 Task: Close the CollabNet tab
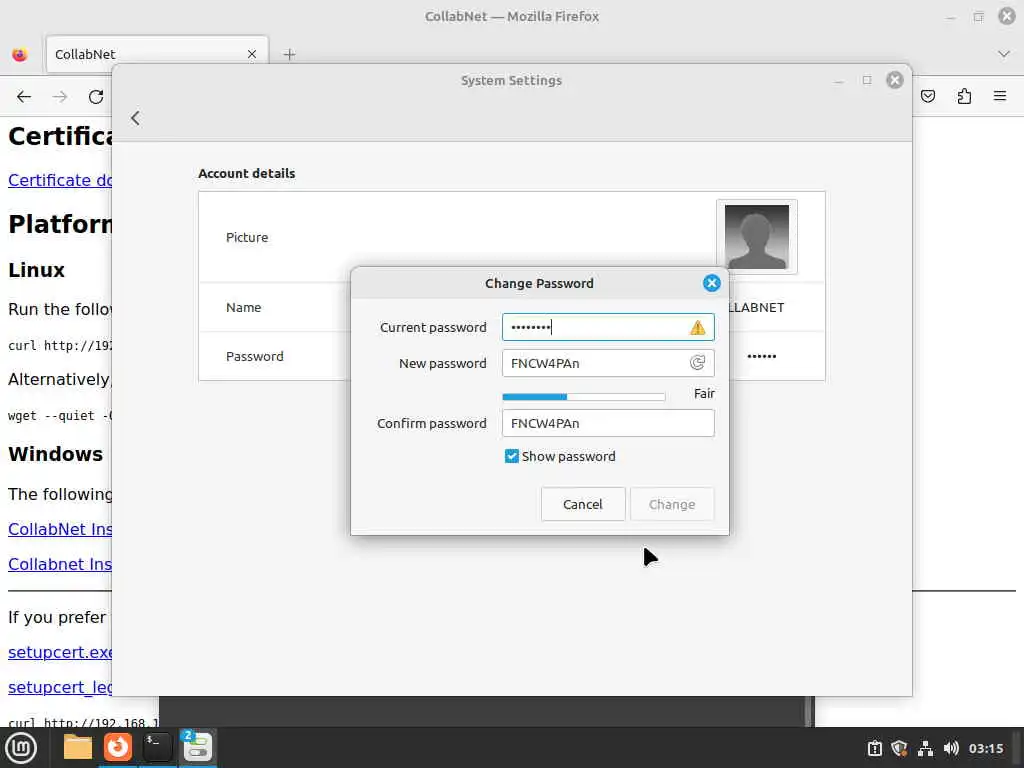pos(251,54)
